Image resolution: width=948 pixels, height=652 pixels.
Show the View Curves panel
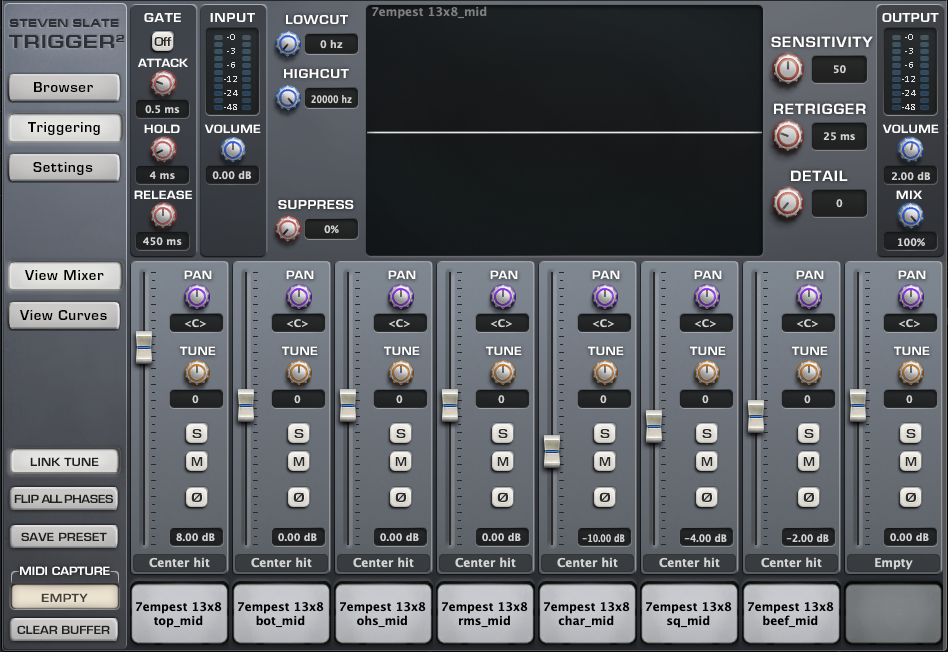tap(64, 316)
